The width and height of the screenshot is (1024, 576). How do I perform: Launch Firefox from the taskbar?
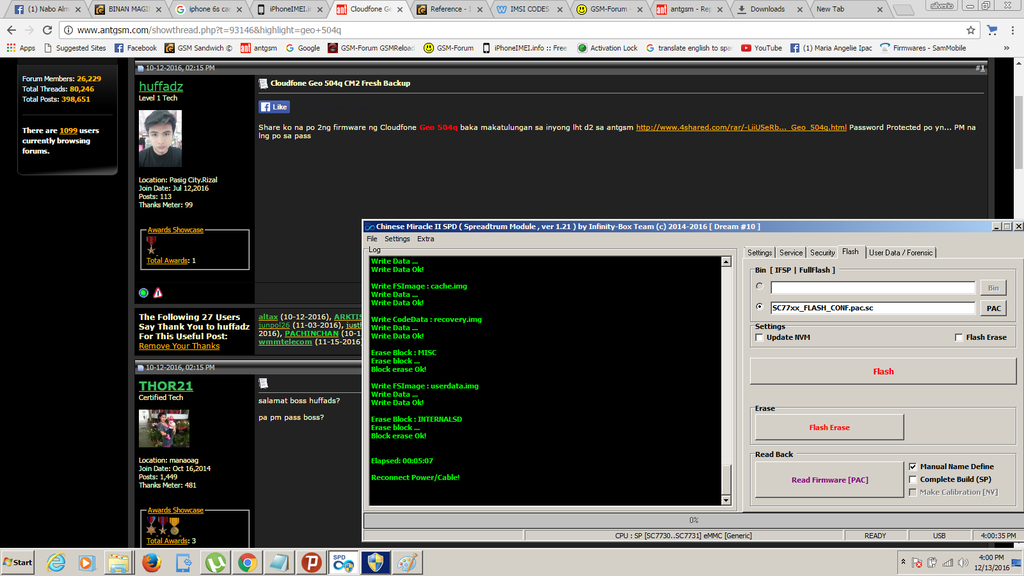tap(152, 562)
